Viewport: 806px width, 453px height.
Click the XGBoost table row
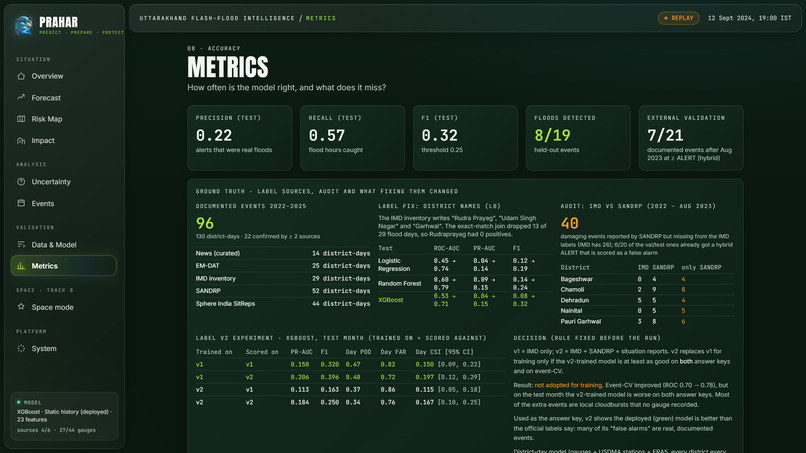pos(465,300)
